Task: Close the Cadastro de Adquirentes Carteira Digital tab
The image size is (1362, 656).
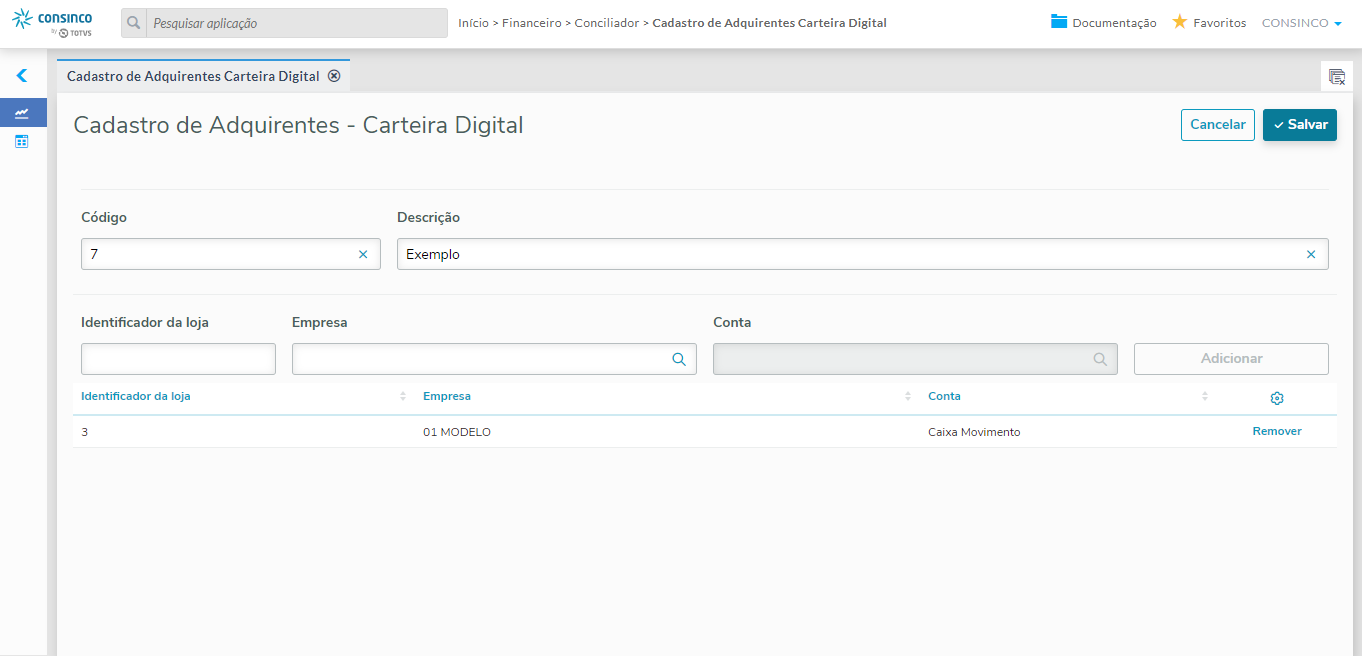Action: (334, 76)
